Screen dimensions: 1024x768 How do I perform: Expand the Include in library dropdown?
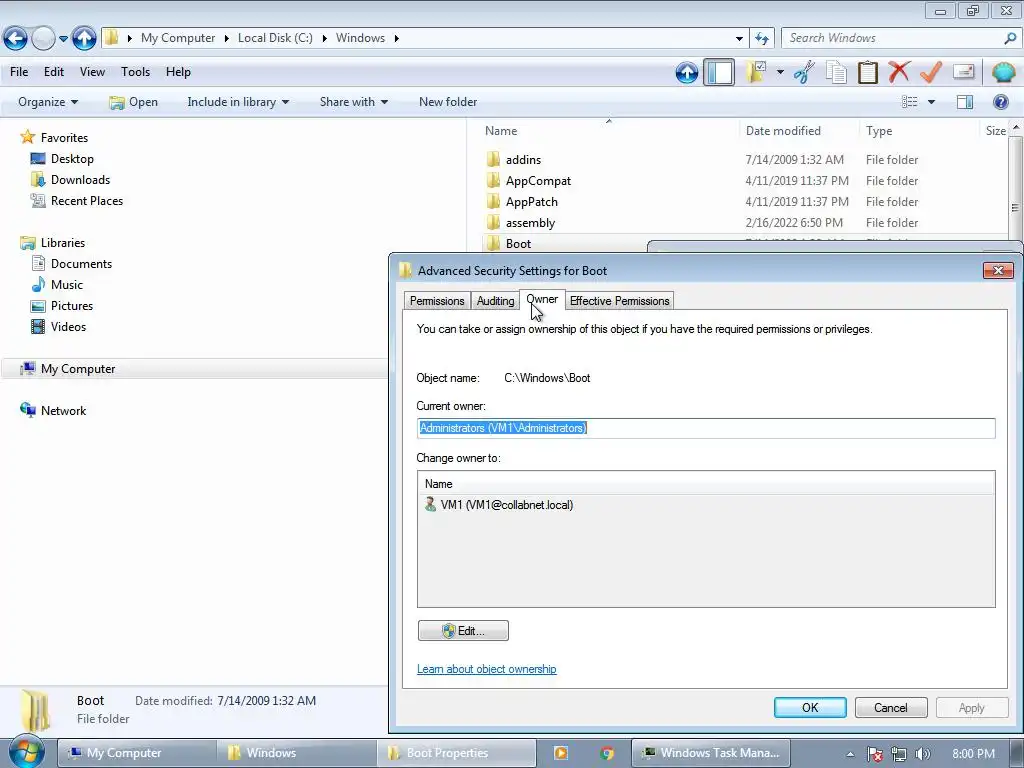point(238,102)
